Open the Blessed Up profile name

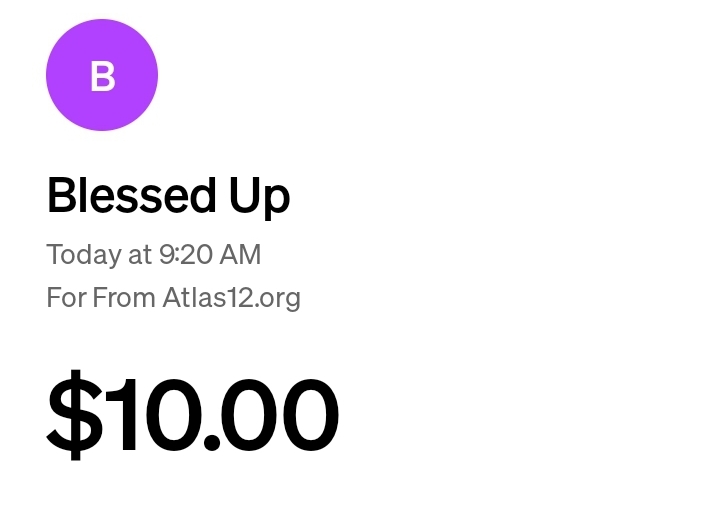(x=168, y=196)
